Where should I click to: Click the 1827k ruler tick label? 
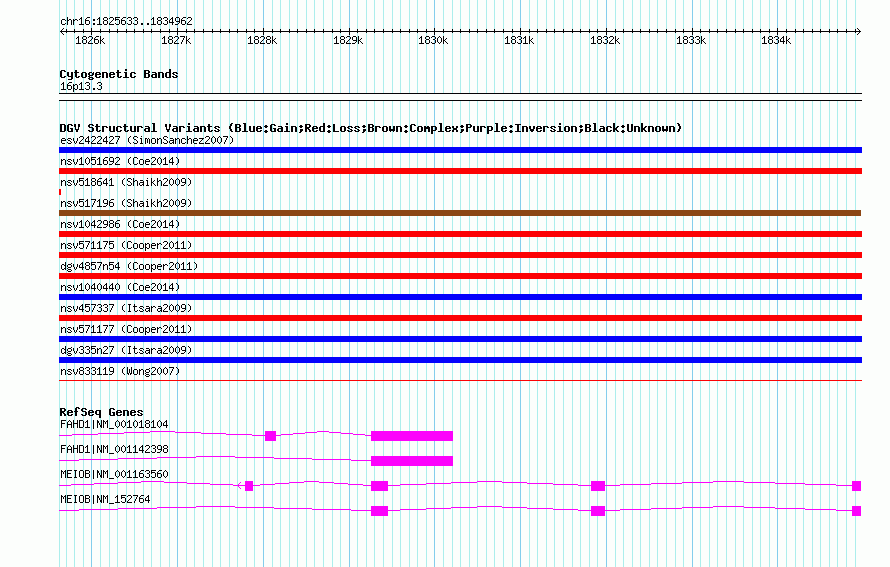click(176, 40)
